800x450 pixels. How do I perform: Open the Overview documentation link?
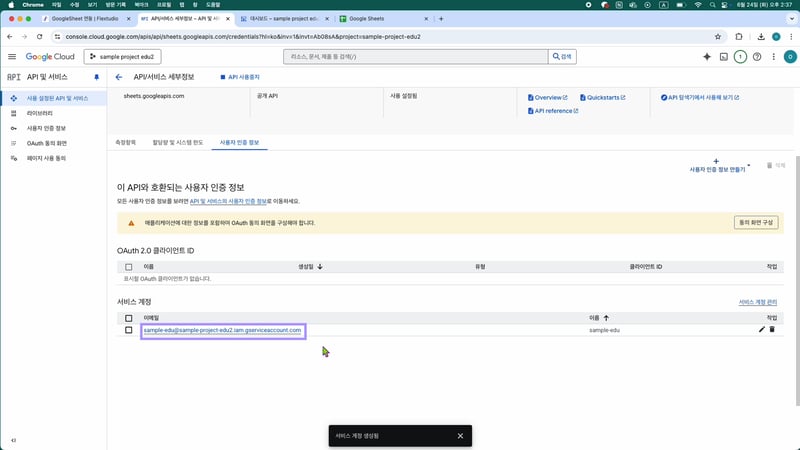[547, 97]
